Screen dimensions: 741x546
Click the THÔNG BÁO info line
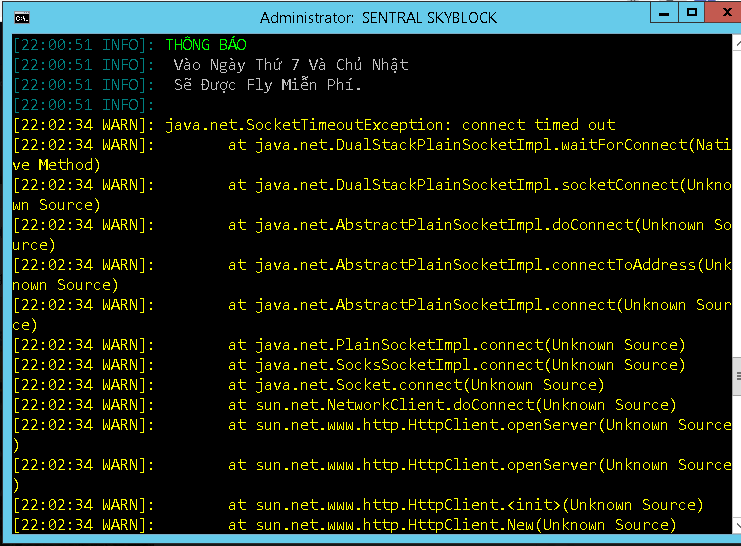click(x=206, y=45)
